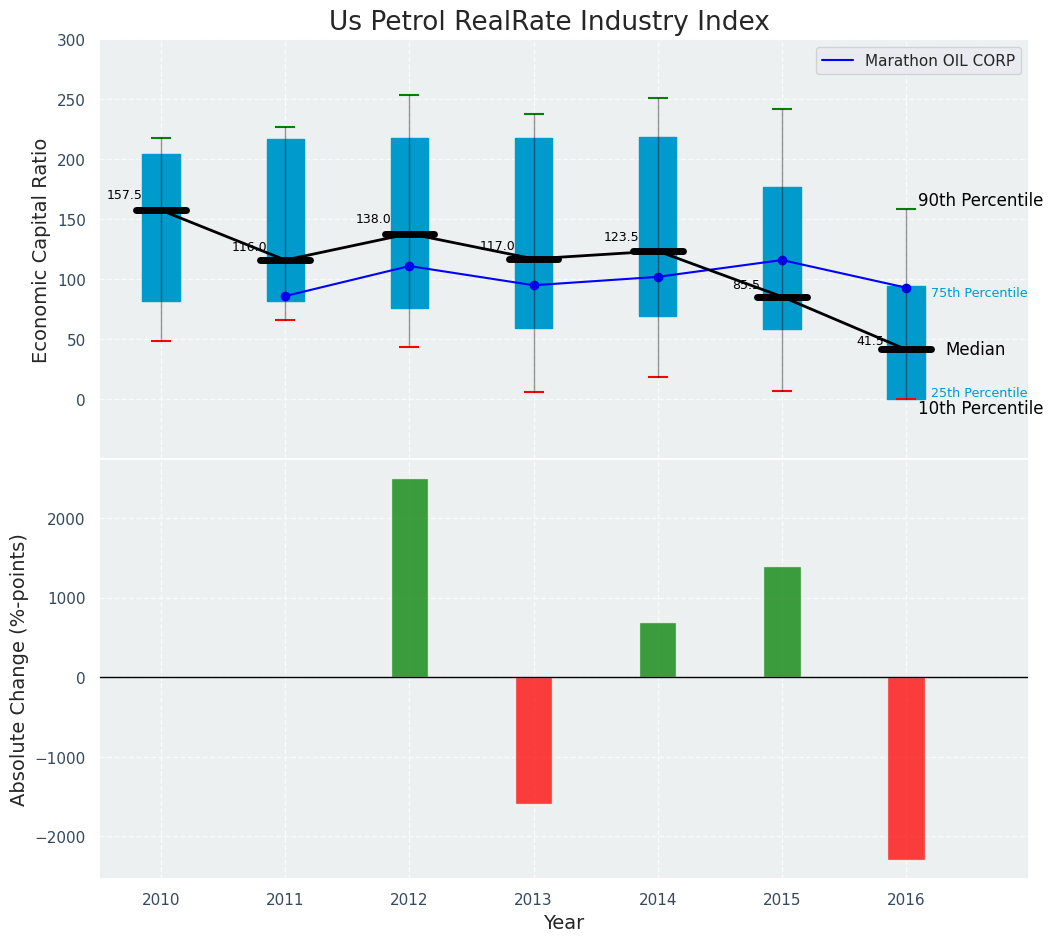The width and height of the screenshot is (1053, 942).
Task: Select the green 2015 absolute change bar
Action: point(781,622)
